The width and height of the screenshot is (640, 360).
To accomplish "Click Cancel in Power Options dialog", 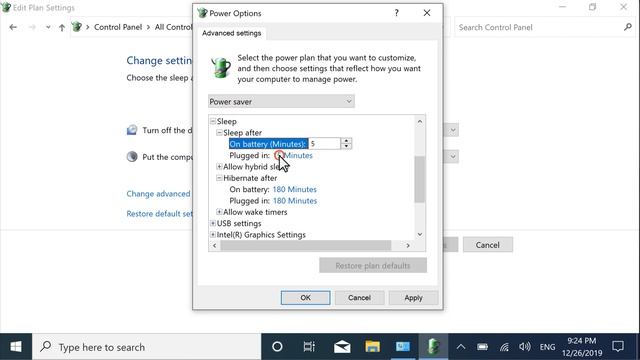I will 359,298.
